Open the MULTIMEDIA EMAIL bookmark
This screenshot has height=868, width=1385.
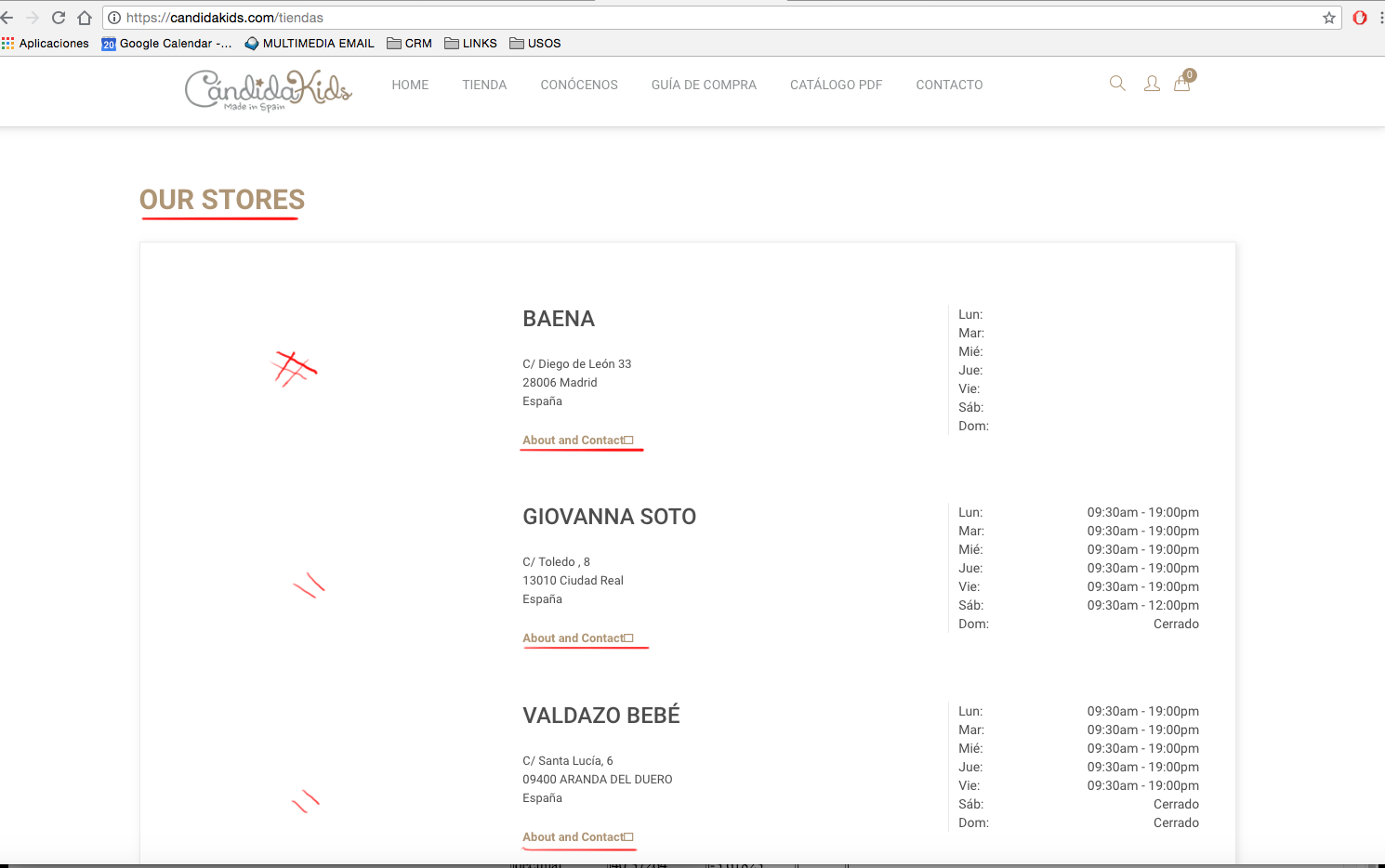point(310,44)
